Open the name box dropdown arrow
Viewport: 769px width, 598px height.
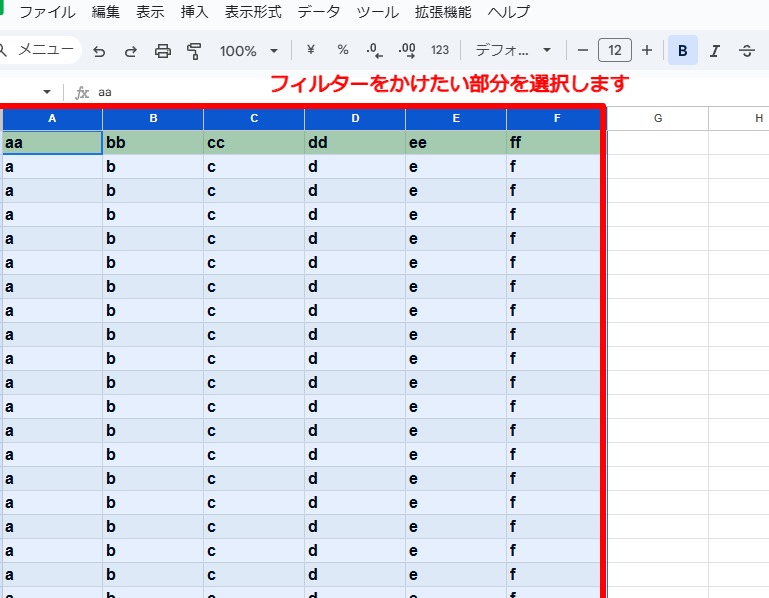(47, 92)
